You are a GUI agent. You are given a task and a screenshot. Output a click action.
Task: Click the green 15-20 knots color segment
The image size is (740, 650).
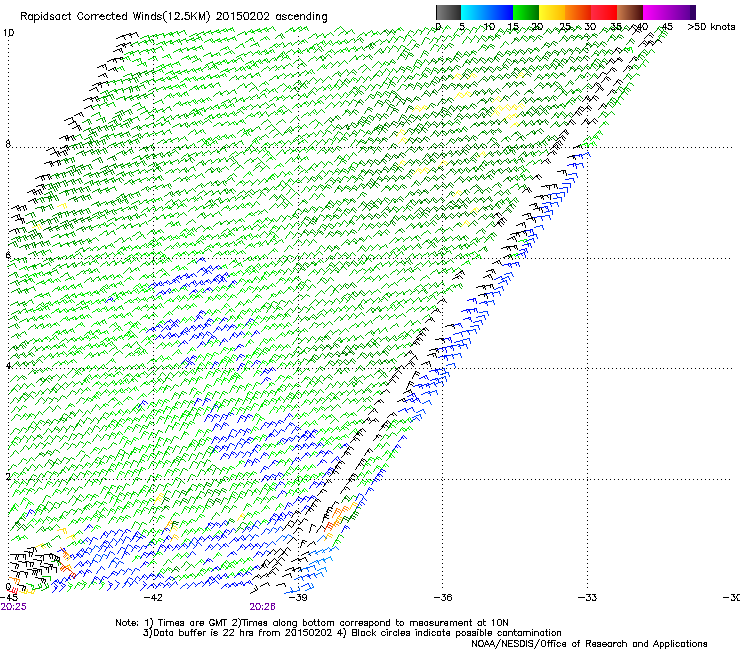point(526,12)
